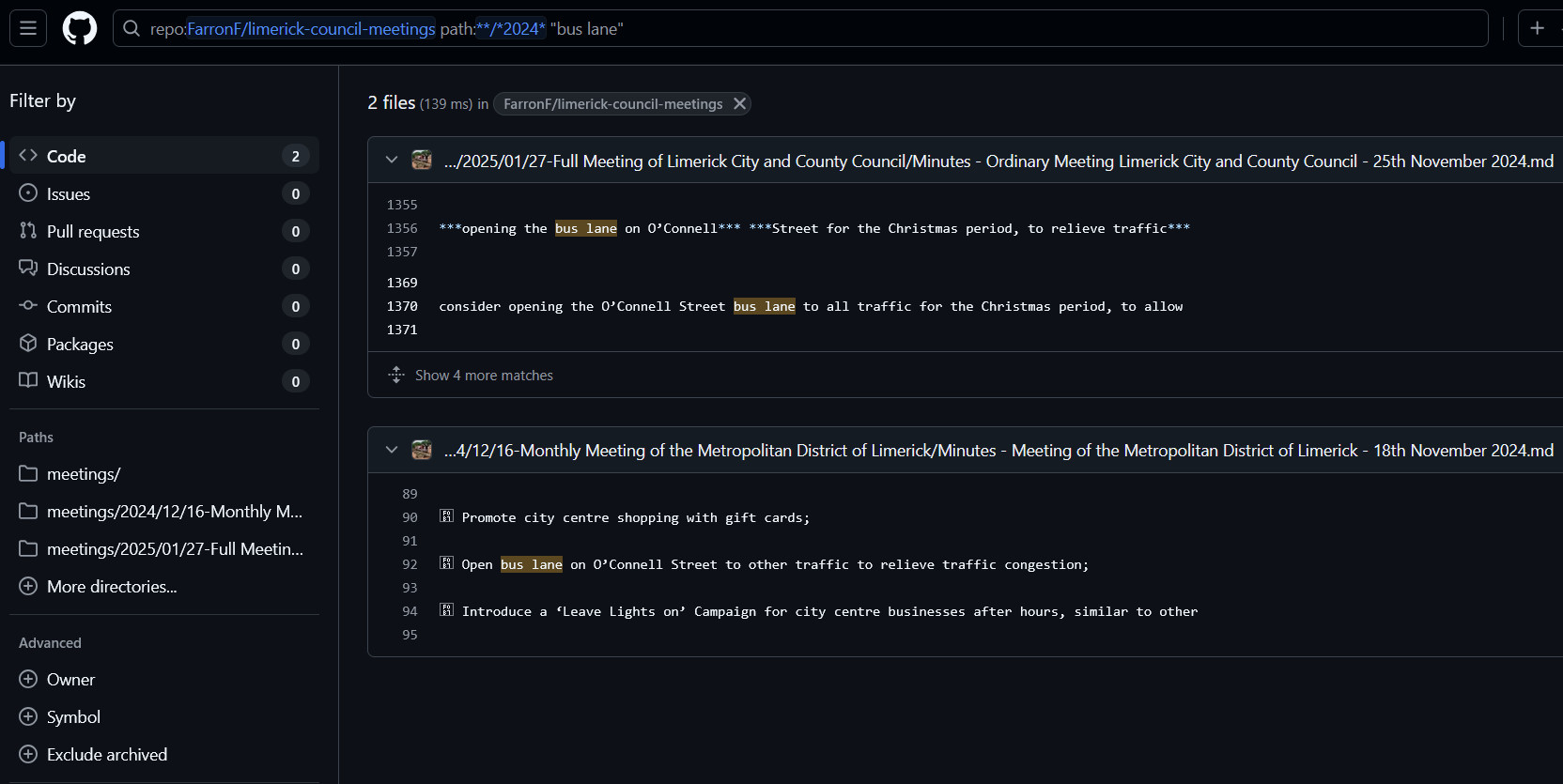
Task: Go to GitHub homepage via the logo
Action: 80,28
